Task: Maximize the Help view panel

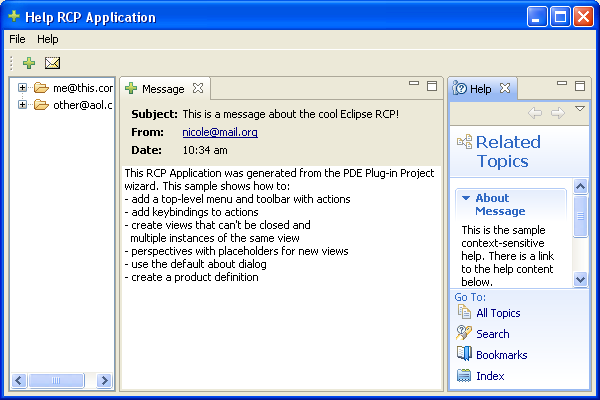Action: point(580,86)
